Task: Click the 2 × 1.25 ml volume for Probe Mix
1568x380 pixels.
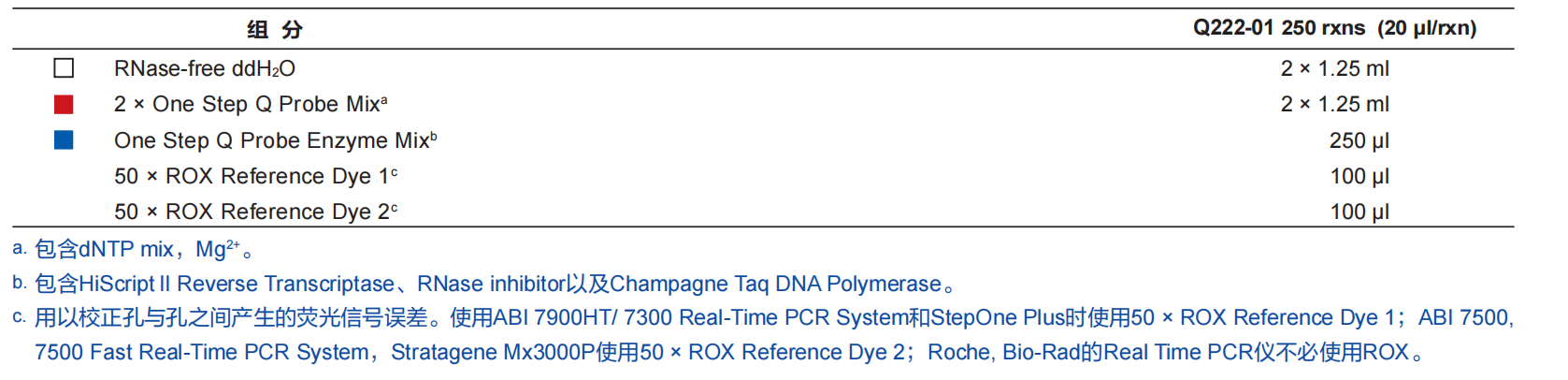Action: coord(1334,104)
